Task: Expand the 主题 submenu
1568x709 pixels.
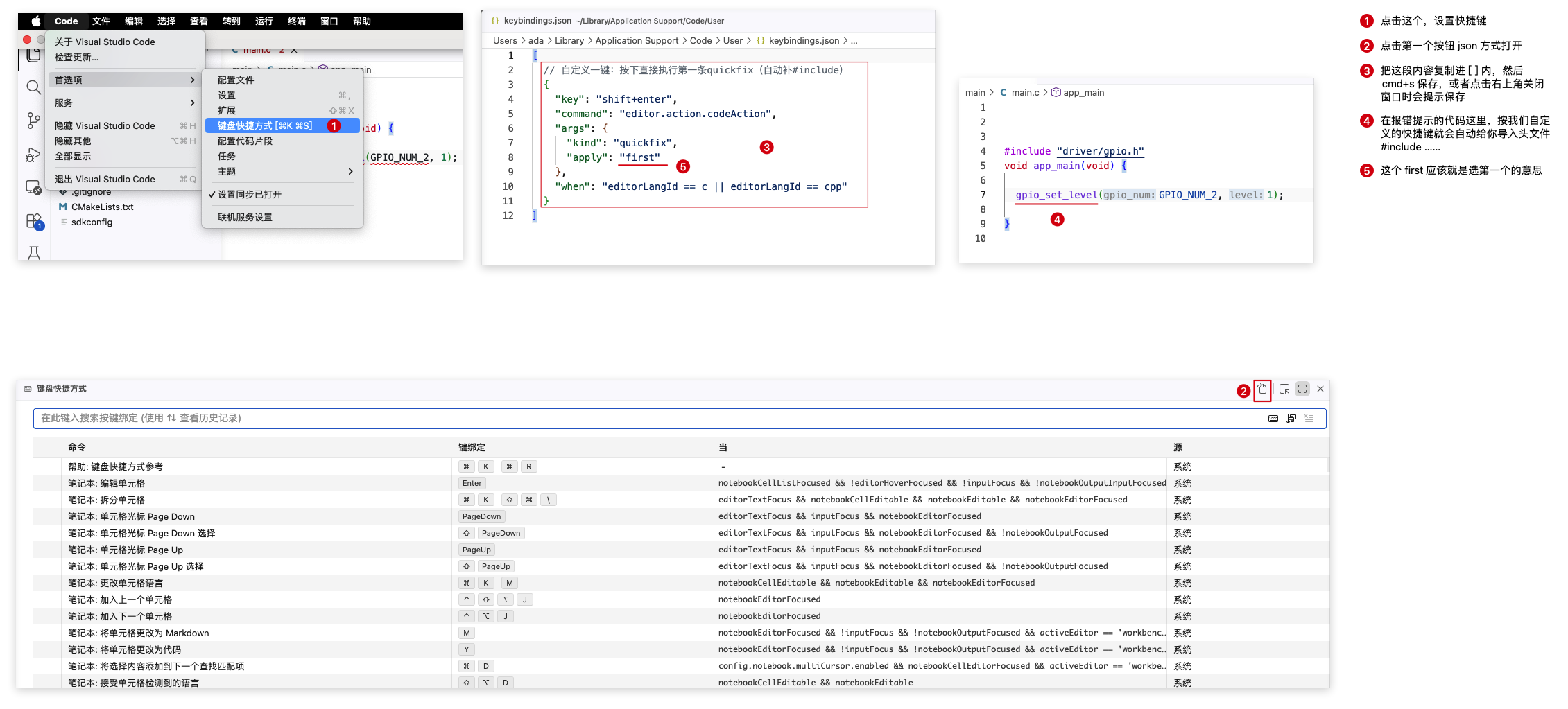Action: [x=283, y=172]
